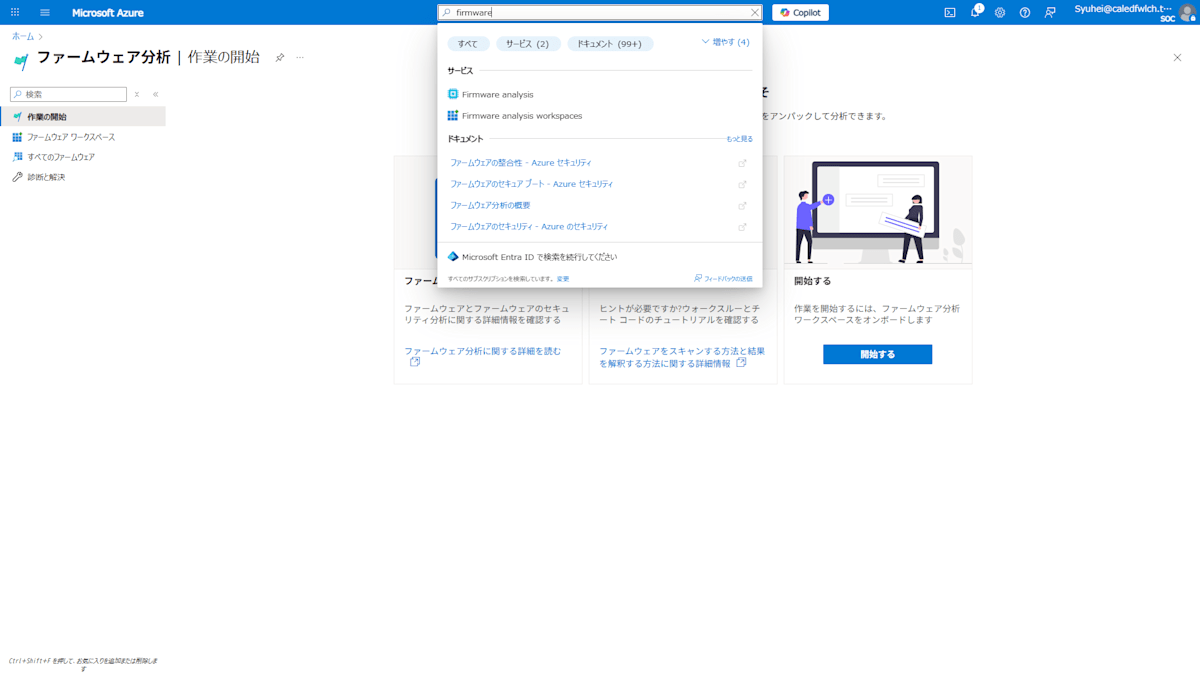Pin the ファームウェア分析 page

pyautogui.click(x=280, y=58)
